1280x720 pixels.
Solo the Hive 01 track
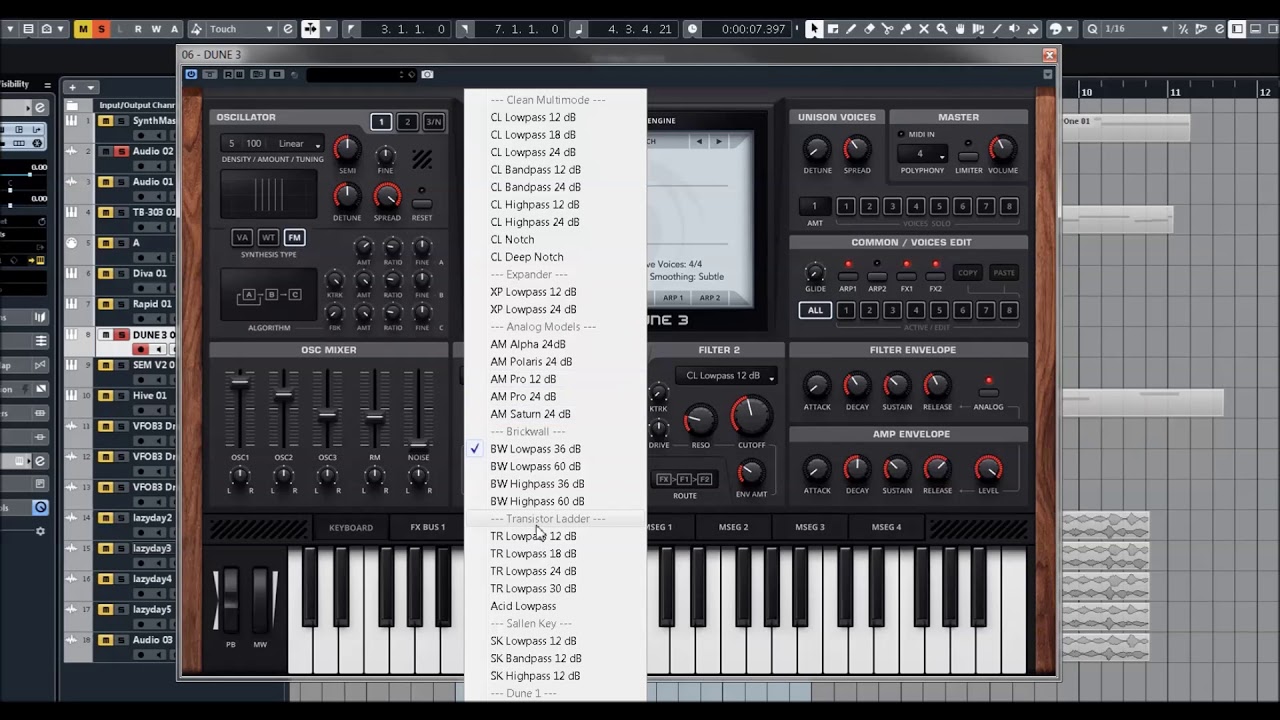(x=121, y=395)
